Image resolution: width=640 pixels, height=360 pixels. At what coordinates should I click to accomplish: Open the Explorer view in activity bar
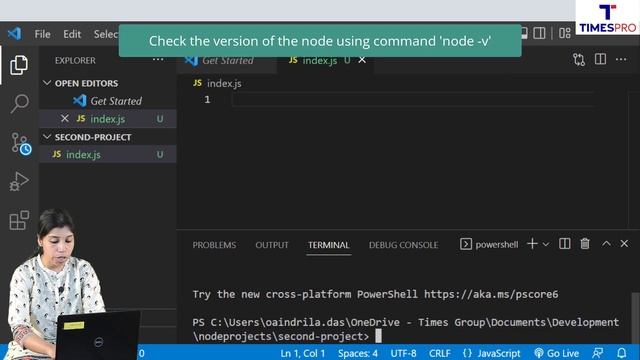[19, 65]
